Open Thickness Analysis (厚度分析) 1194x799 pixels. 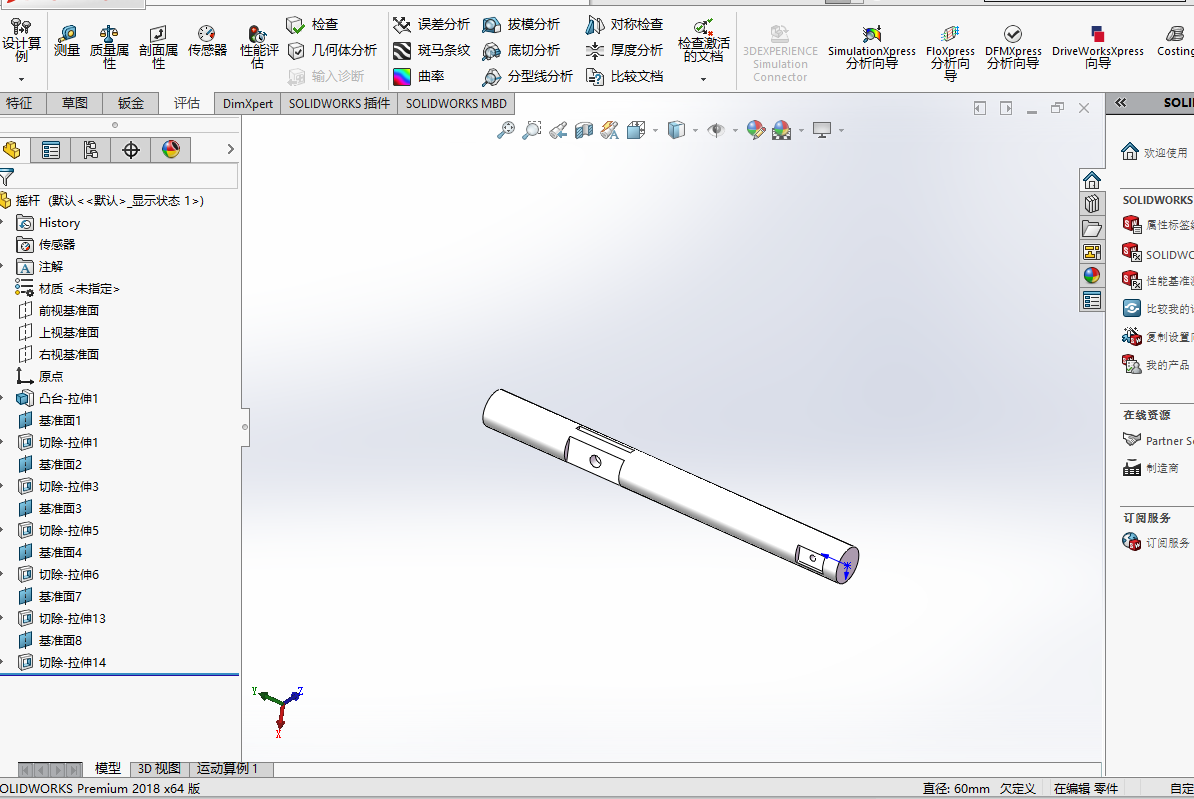pyautogui.click(x=624, y=50)
